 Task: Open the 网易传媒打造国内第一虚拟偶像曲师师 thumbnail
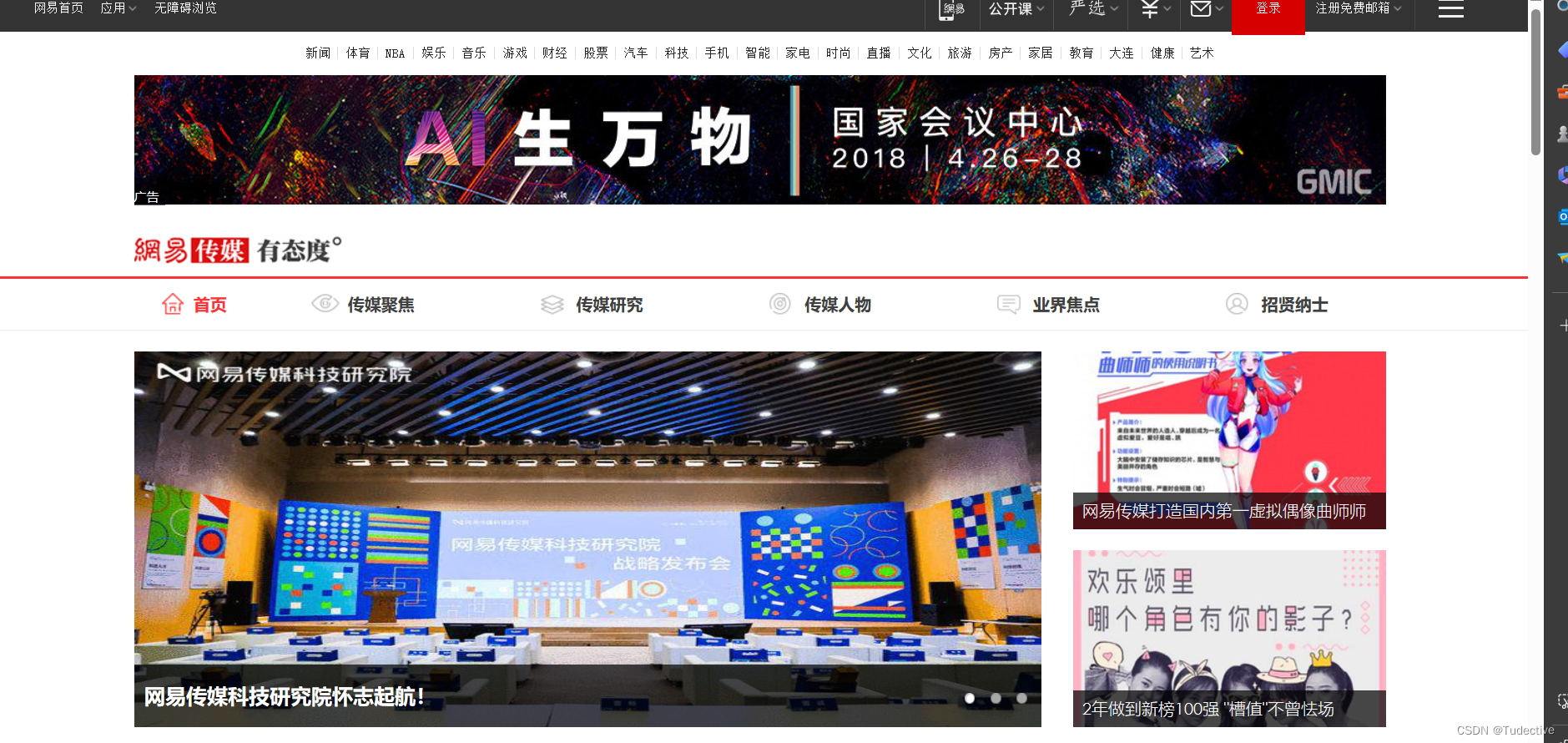1229,440
